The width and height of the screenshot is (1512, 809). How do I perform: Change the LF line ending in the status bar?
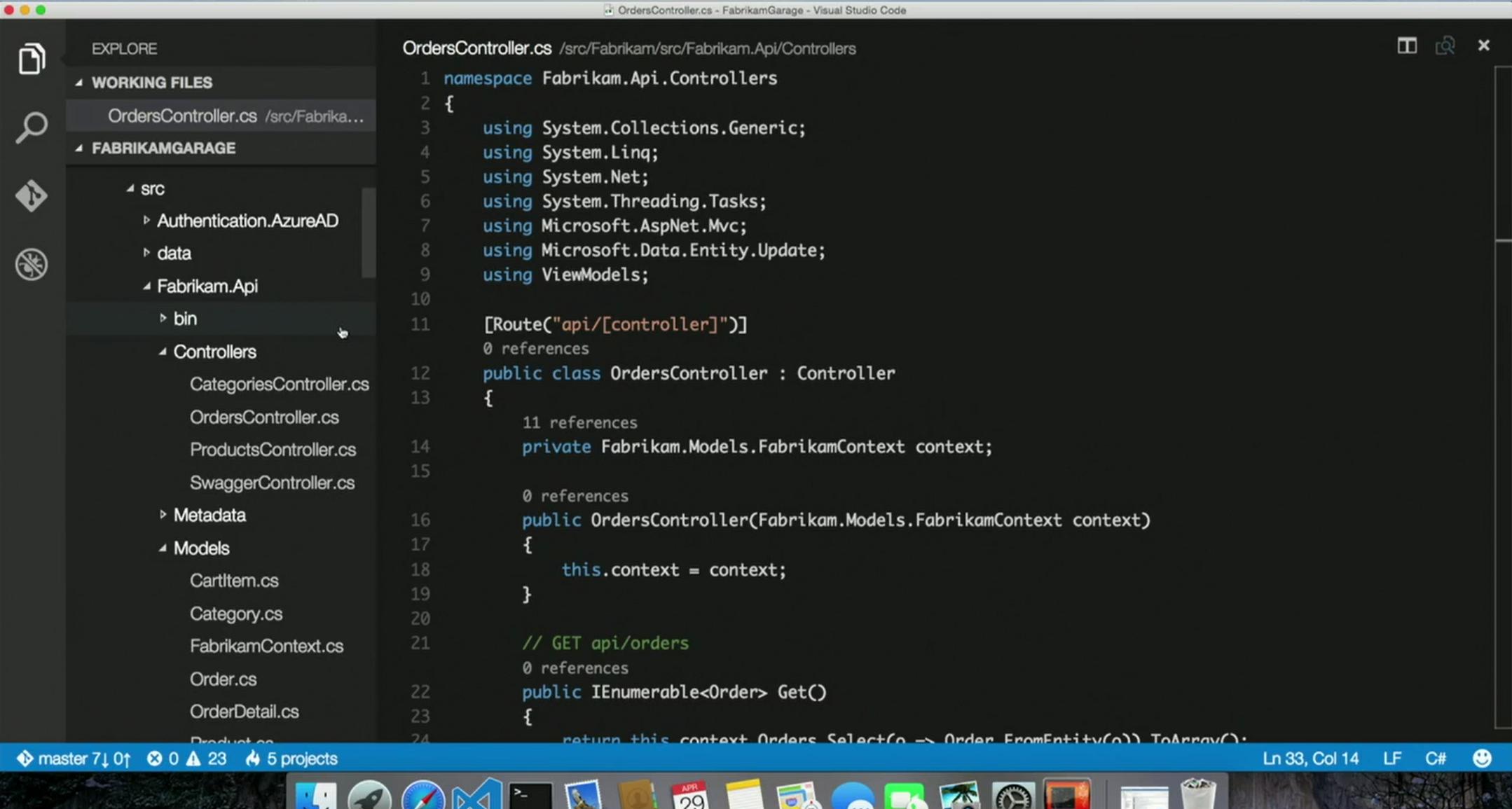pyautogui.click(x=1392, y=759)
